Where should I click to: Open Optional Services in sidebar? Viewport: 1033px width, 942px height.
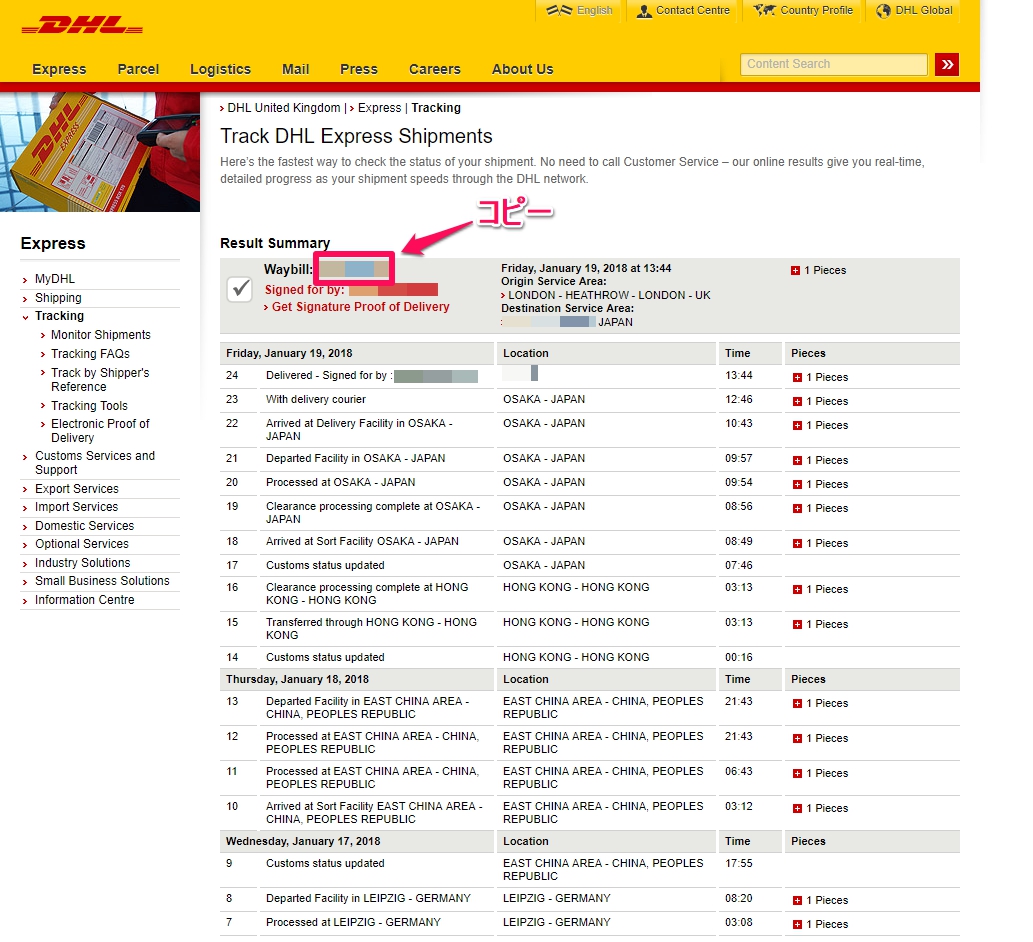[82, 544]
